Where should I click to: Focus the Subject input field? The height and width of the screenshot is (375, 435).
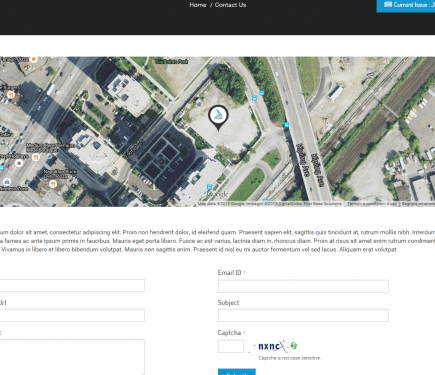[303, 315]
